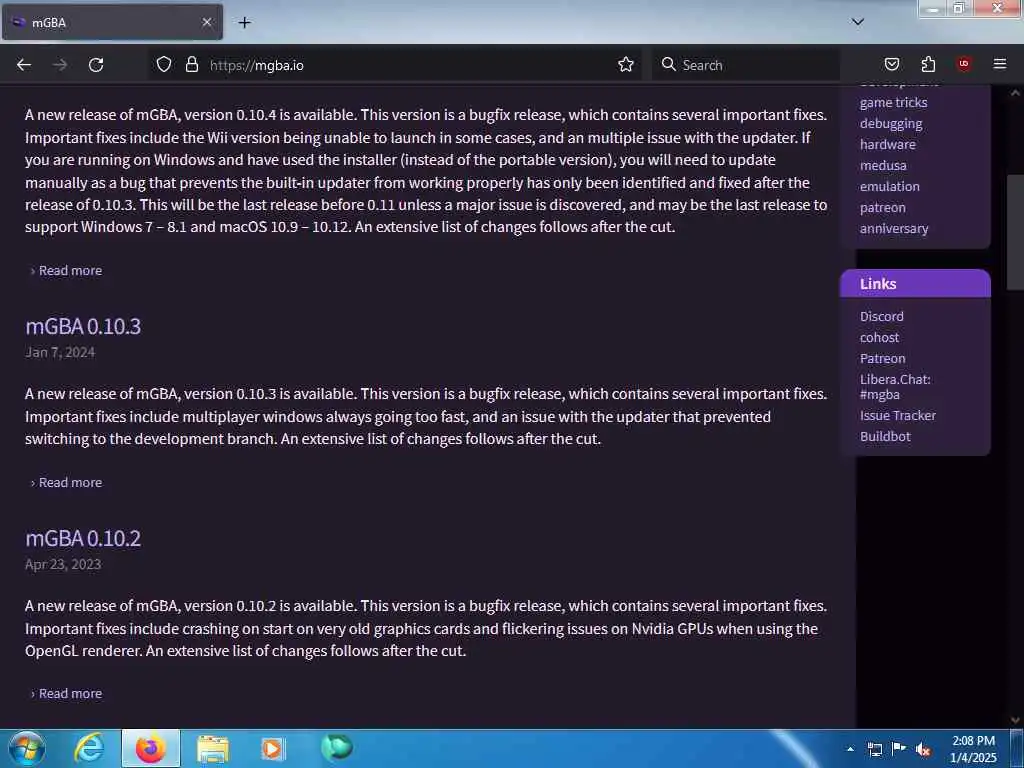Launch Internet Explorer from taskbar
This screenshot has height=768, width=1024.
coord(89,748)
